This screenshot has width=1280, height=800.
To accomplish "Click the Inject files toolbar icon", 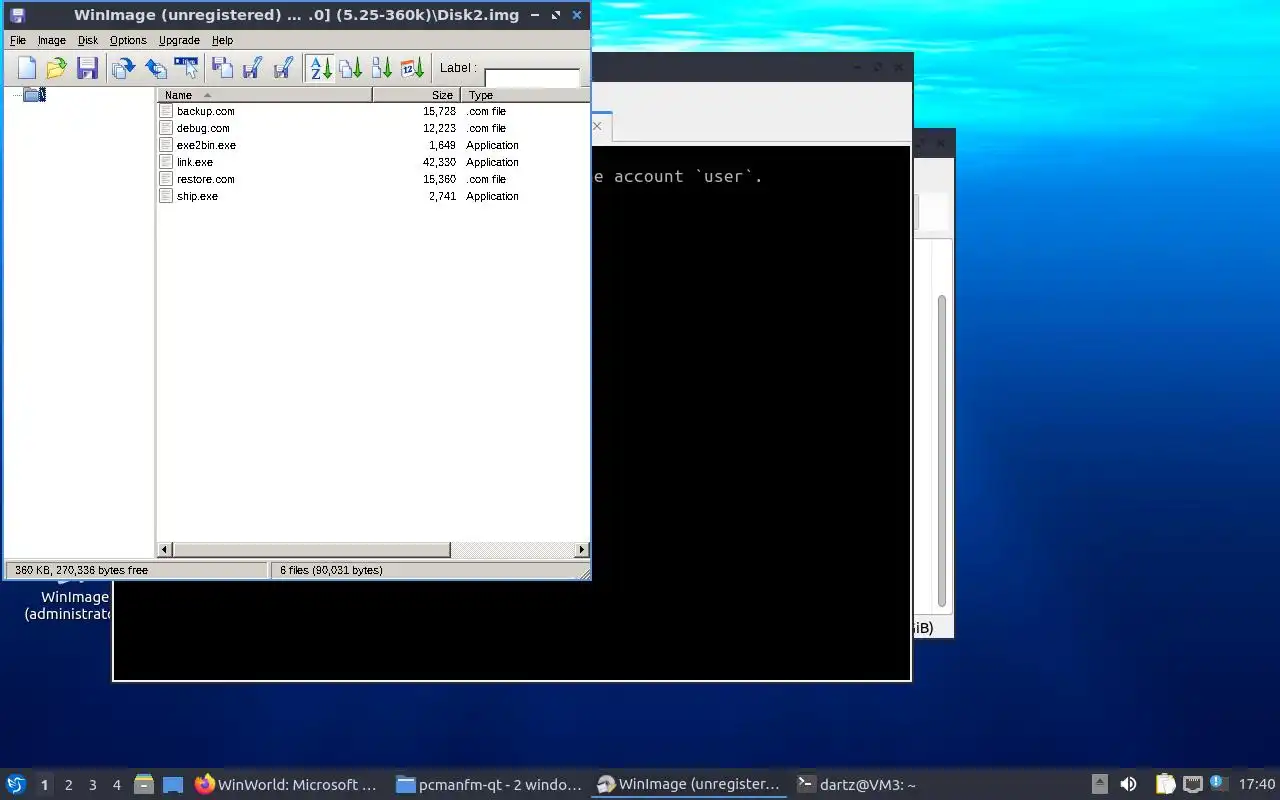I will [223, 68].
